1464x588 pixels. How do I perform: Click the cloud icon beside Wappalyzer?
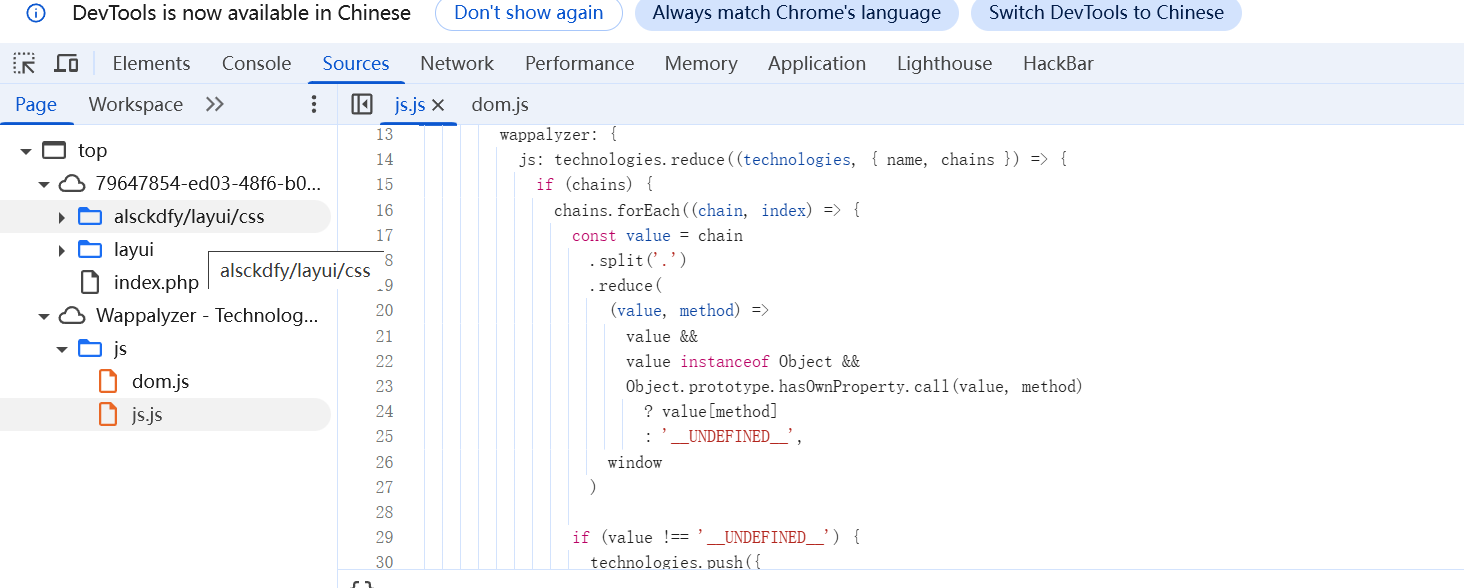coord(72,316)
